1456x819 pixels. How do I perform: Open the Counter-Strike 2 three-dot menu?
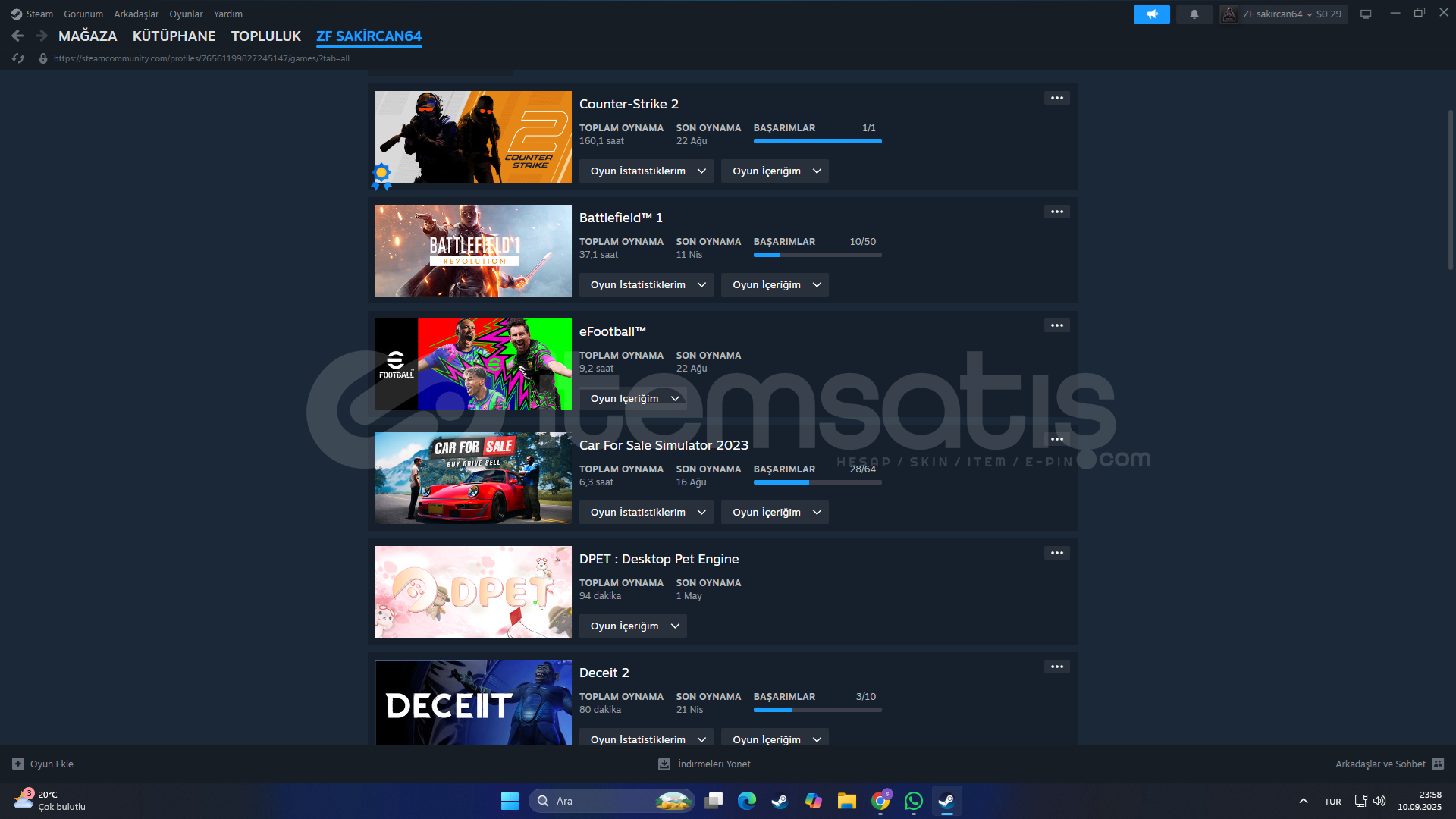tap(1056, 98)
